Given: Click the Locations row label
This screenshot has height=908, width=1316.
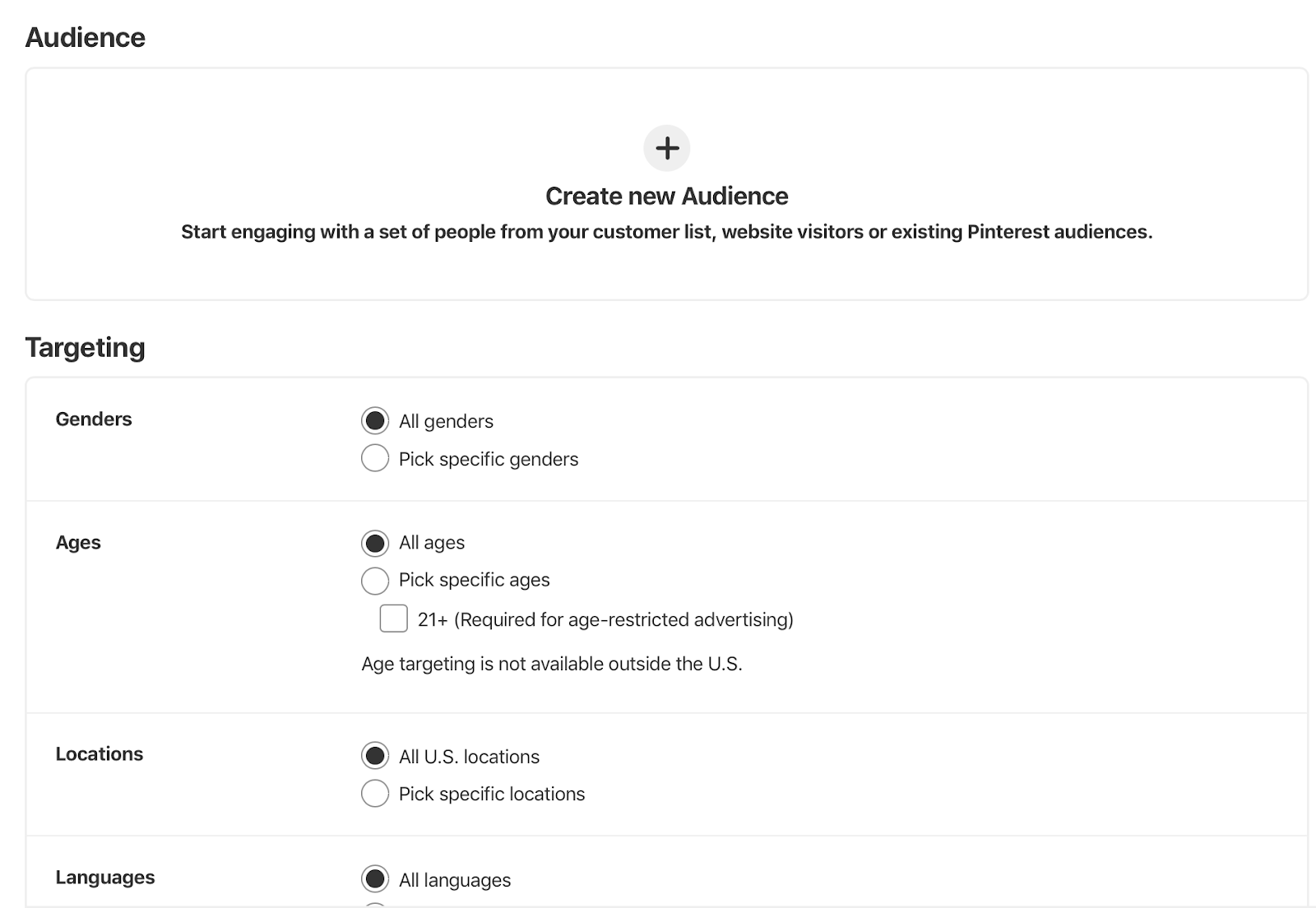Looking at the screenshot, I should tap(100, 754).
